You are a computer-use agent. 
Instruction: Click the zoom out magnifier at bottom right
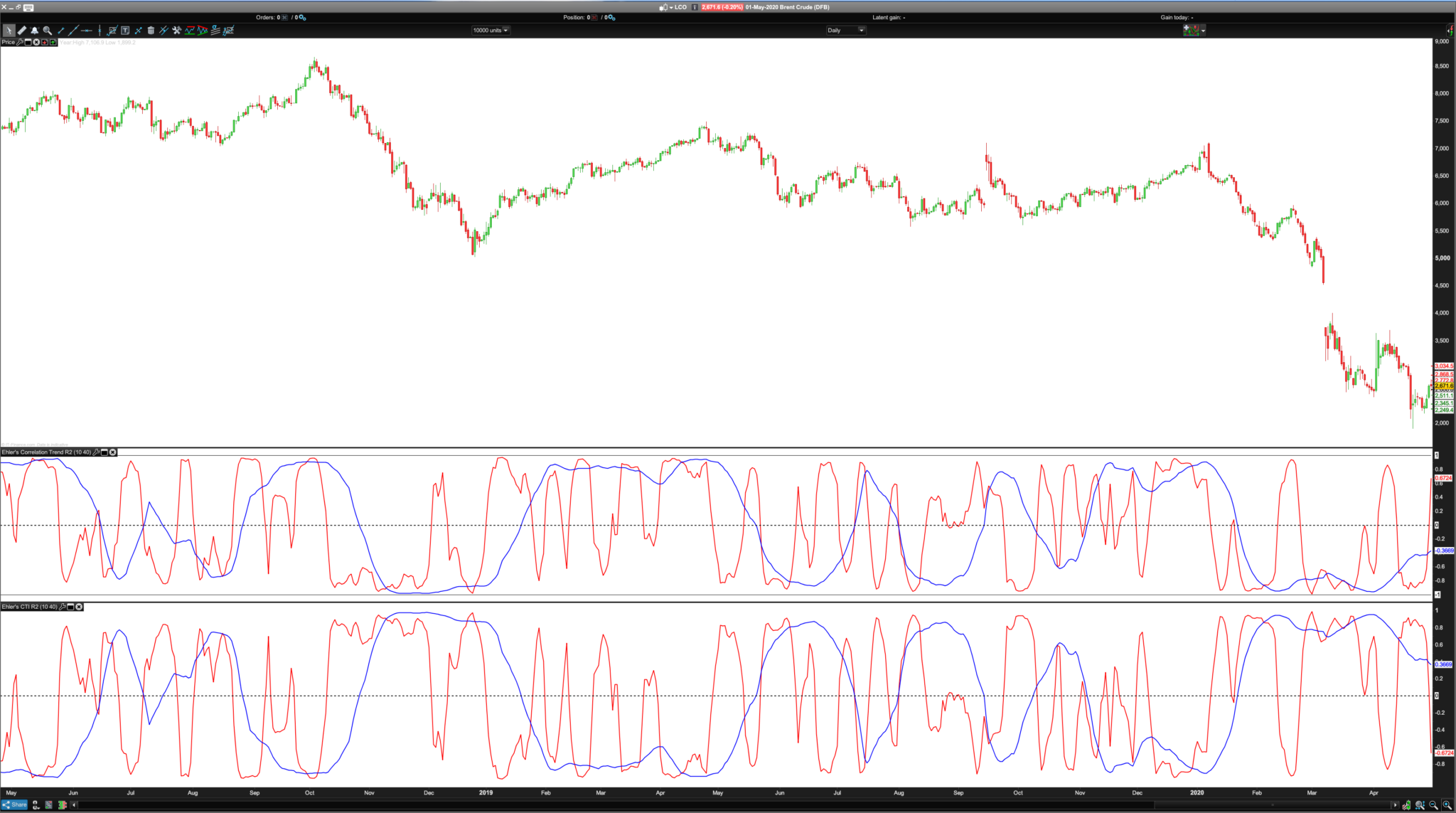(x=1433, y=805)
